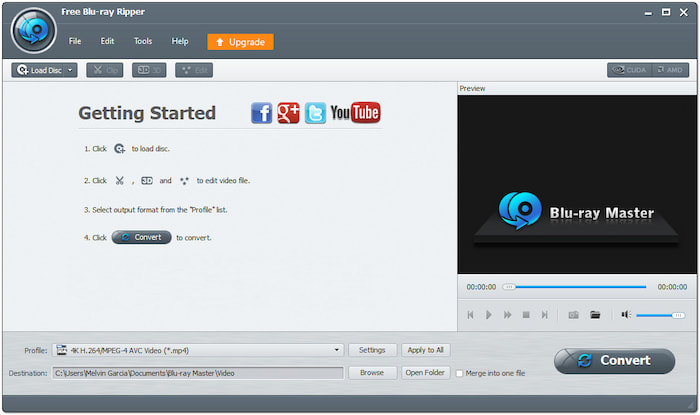Screen dimensions: 700x415
Task: Open the Tools menu
Action: click(143, 41)
